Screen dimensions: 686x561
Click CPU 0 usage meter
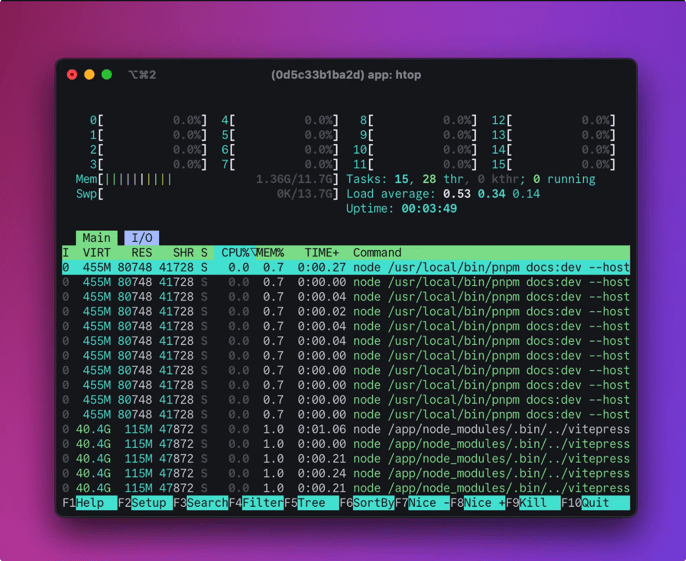tap(148, 120)
